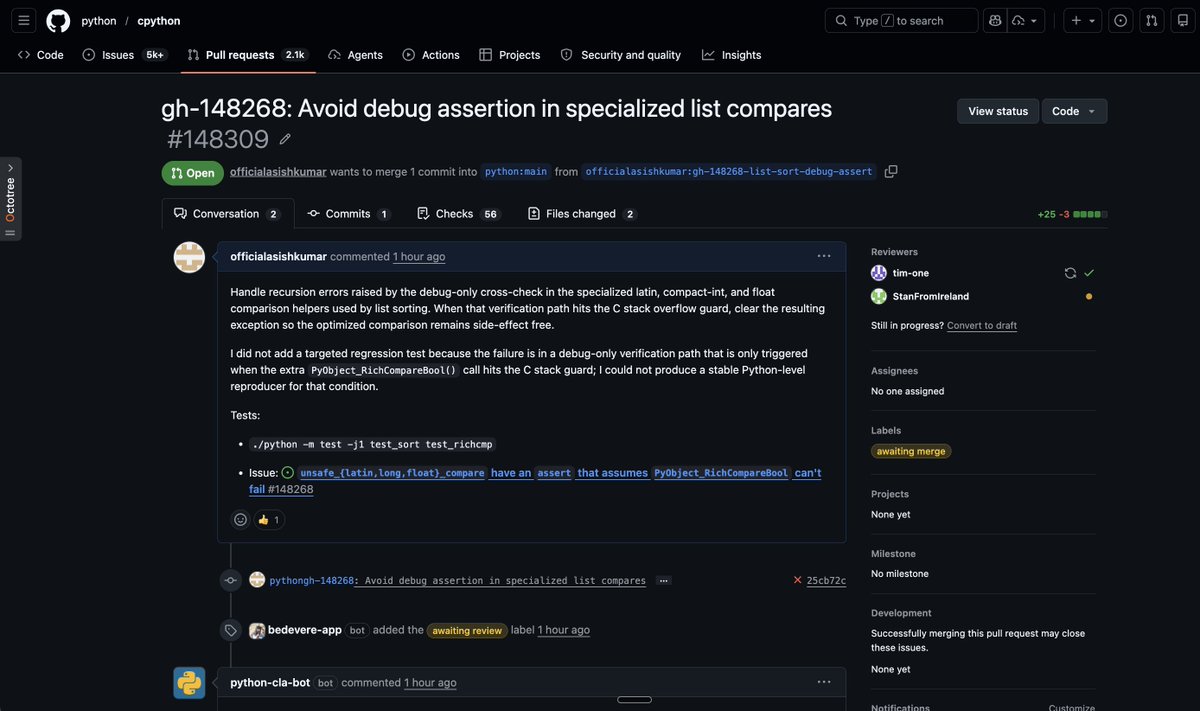Open the python:main base branch
The width and height of the screenshot is (1200, 711).
[516, 172]
